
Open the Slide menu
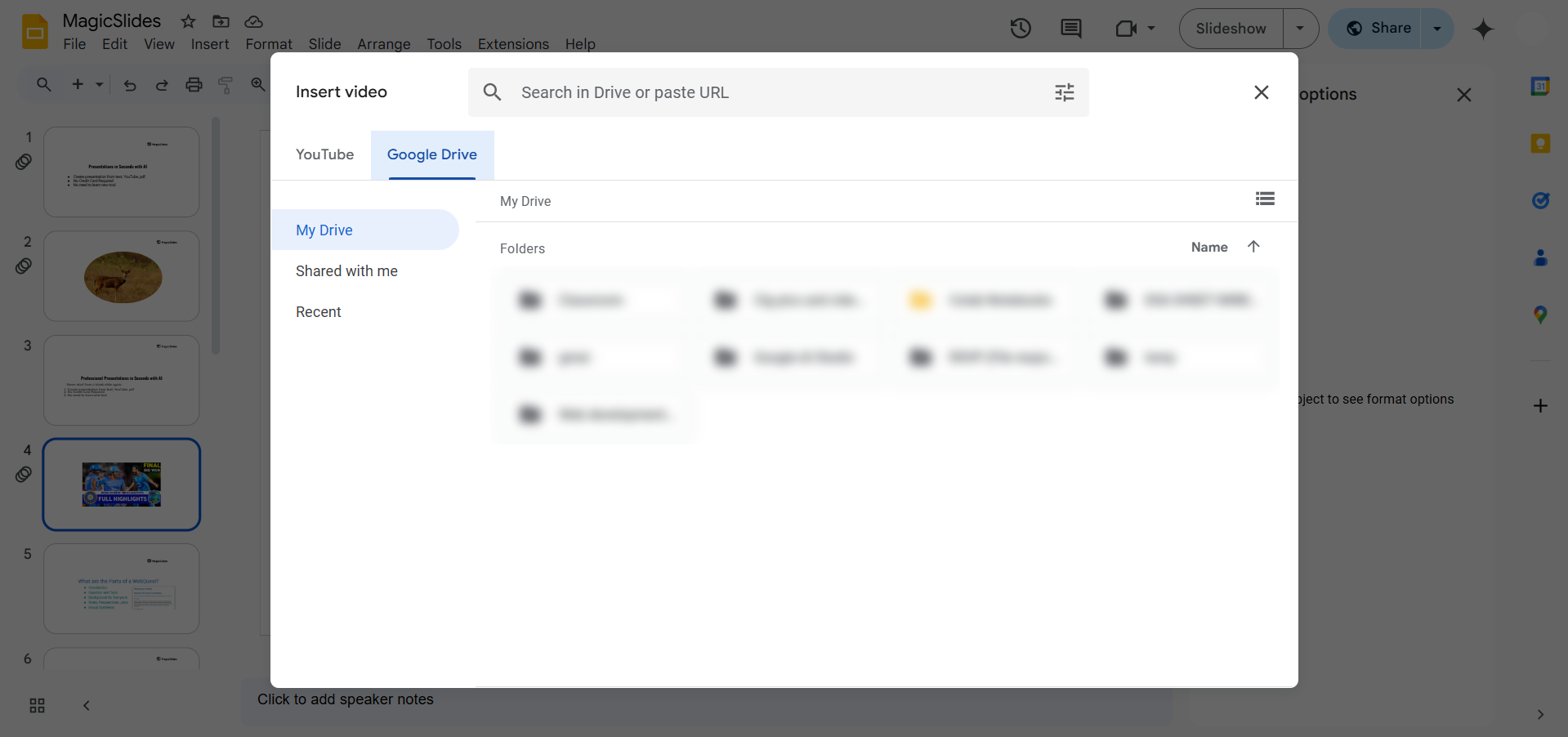click(324, 44)
